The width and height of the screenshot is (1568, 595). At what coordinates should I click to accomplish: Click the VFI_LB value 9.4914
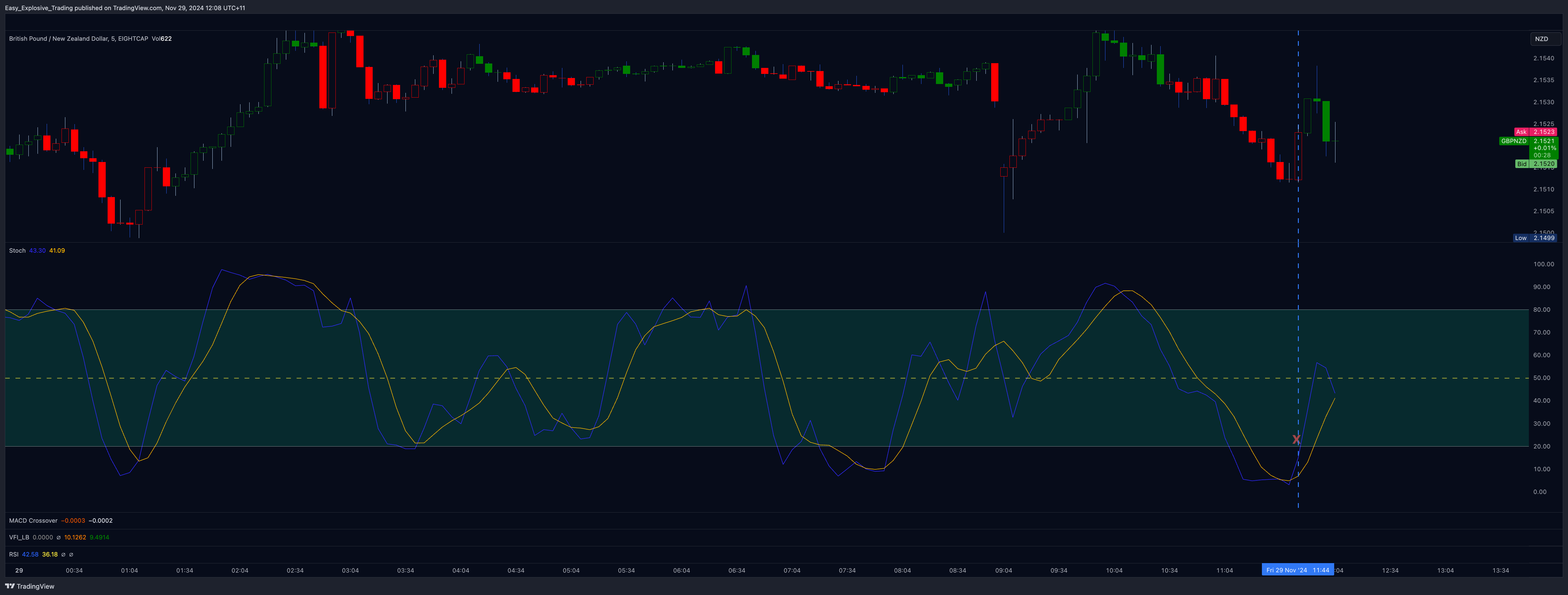99,537
